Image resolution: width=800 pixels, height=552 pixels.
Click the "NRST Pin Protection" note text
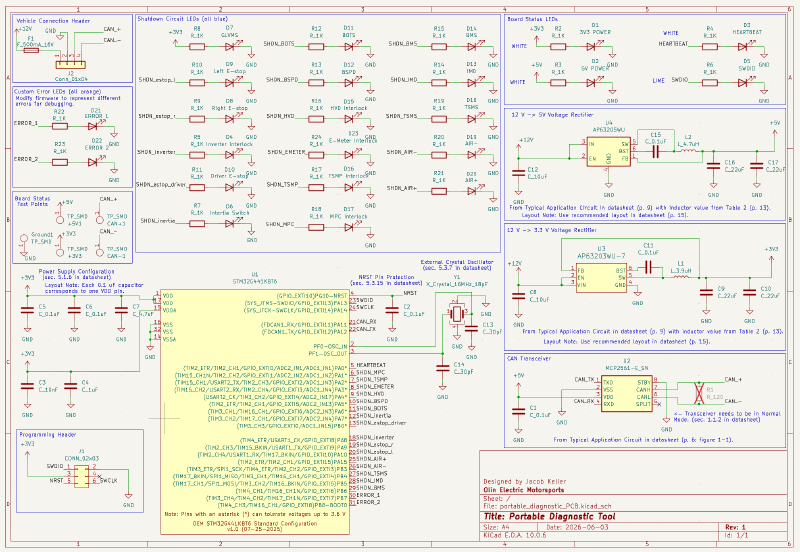pyautogui.click(x=386, y=277)
